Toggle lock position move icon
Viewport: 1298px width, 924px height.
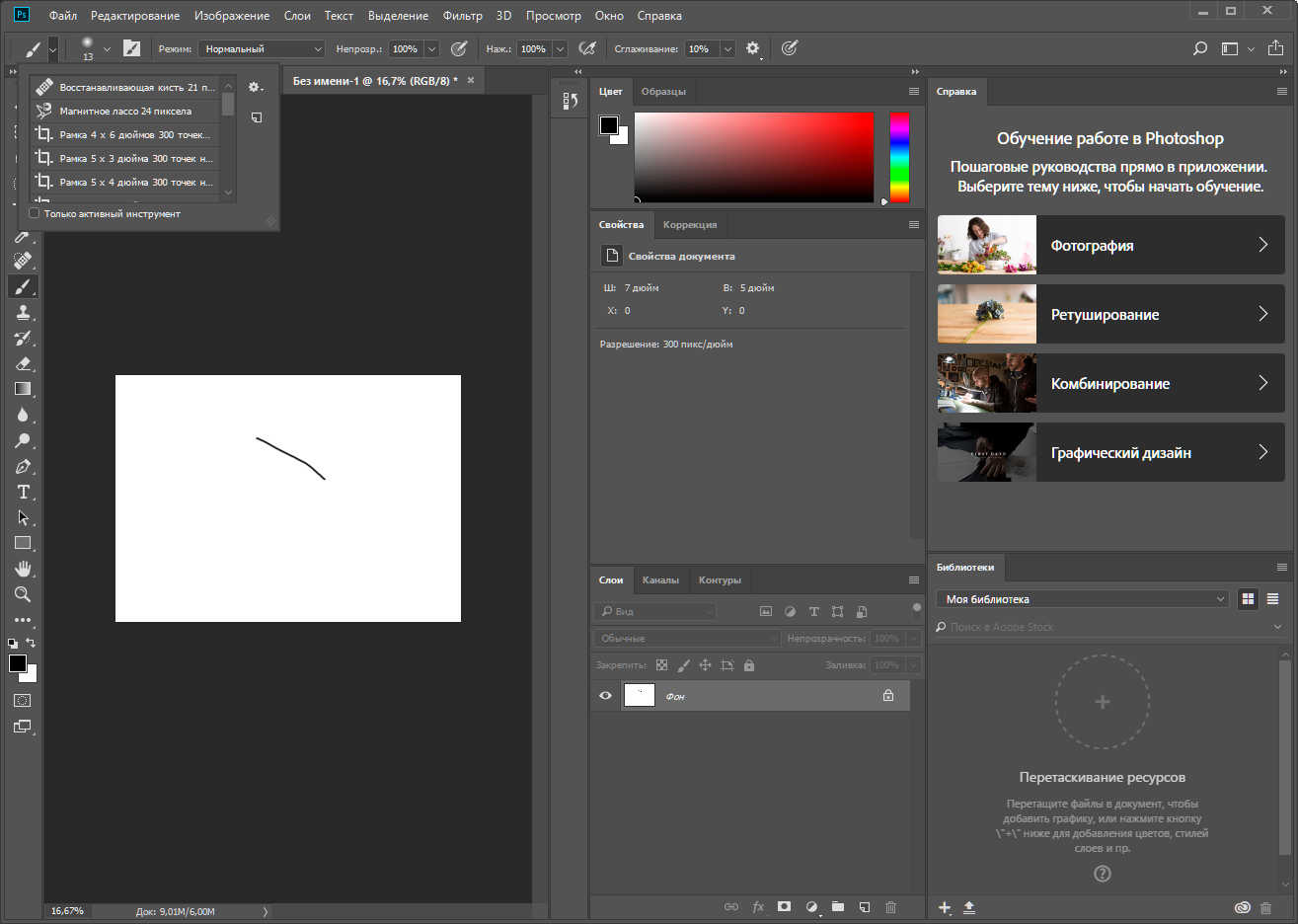click(x=705, y=665)
